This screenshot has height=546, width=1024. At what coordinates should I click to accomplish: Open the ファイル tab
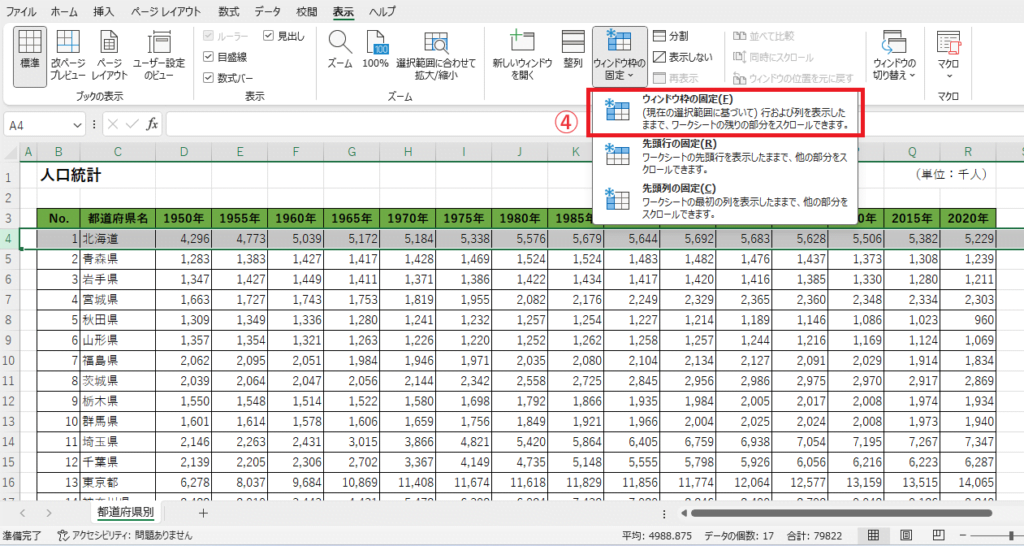click(x=21, y=12)
